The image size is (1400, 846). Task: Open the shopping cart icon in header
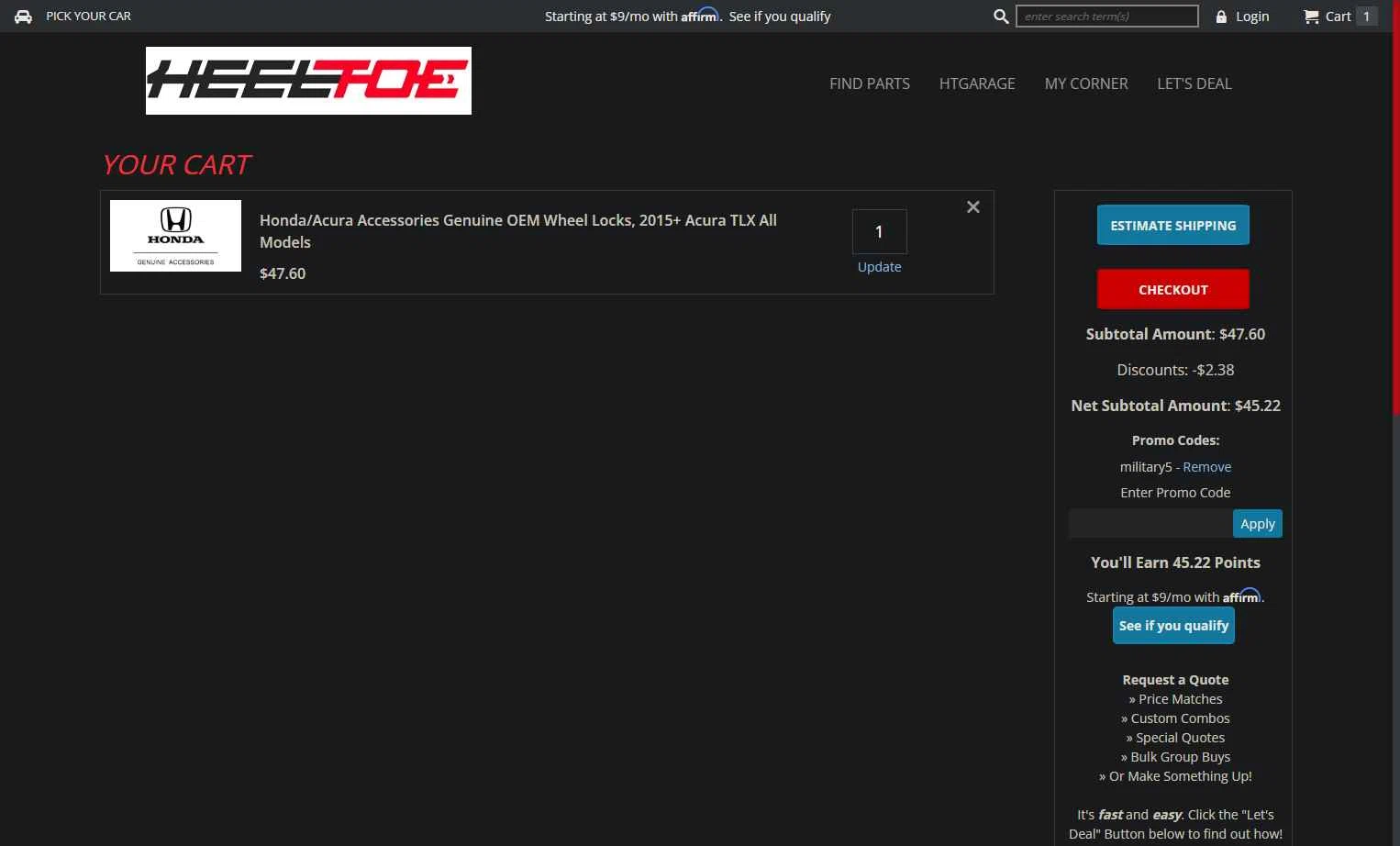tap(1311, 17)
